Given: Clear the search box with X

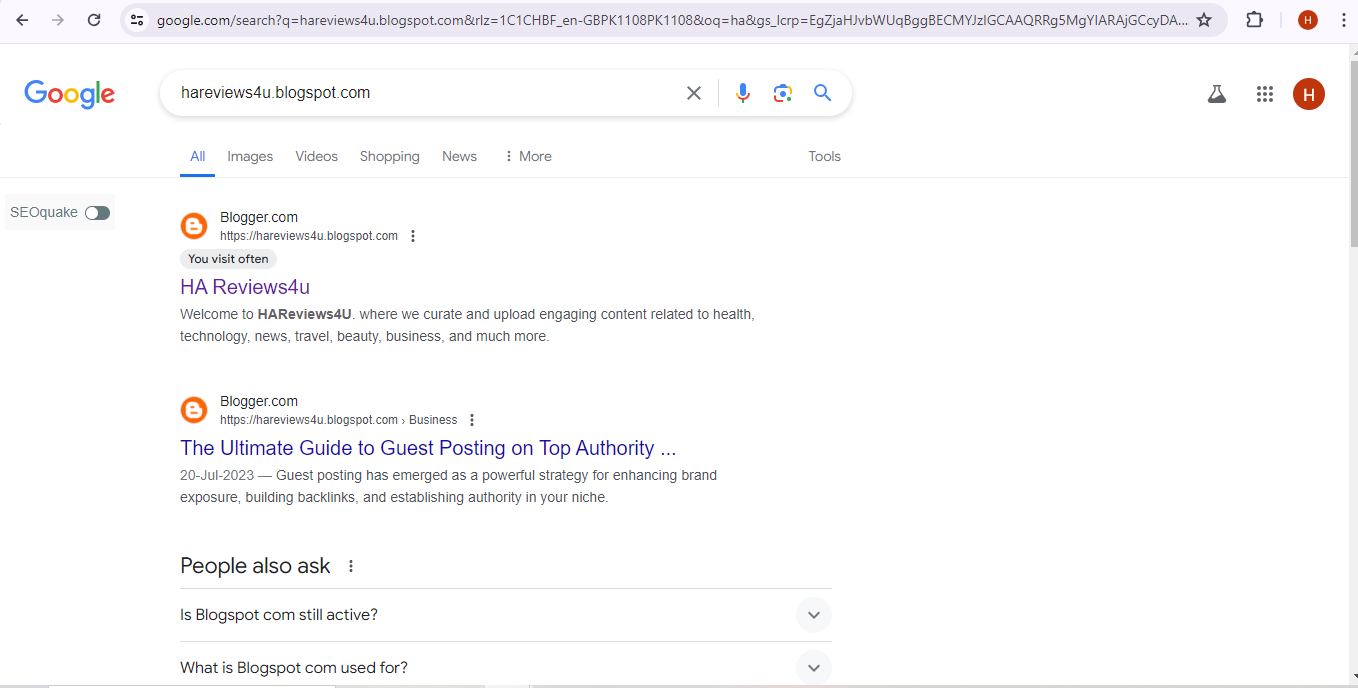Looking at the screenshot, I should [x=694, y=93].
